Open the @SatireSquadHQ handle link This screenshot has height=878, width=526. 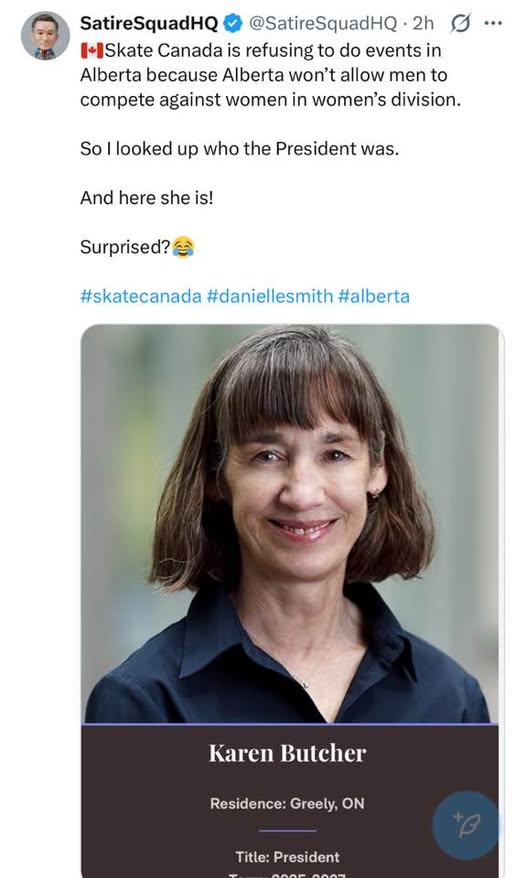(322, 23)
